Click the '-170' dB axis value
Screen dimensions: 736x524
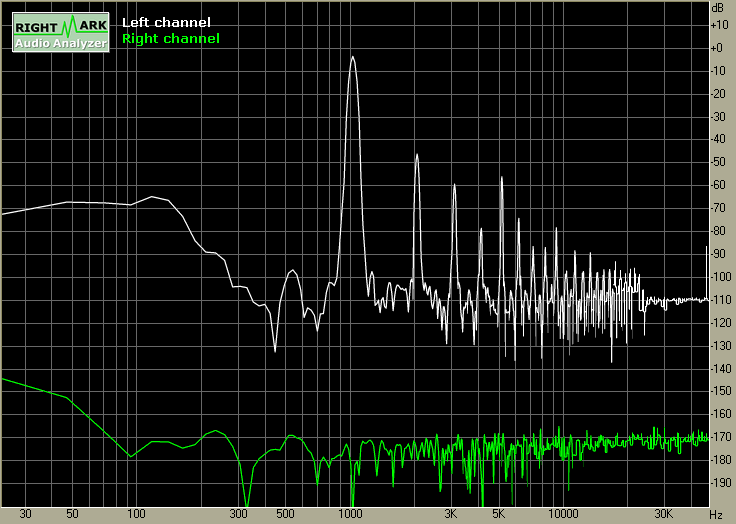(x=721, y=437)
